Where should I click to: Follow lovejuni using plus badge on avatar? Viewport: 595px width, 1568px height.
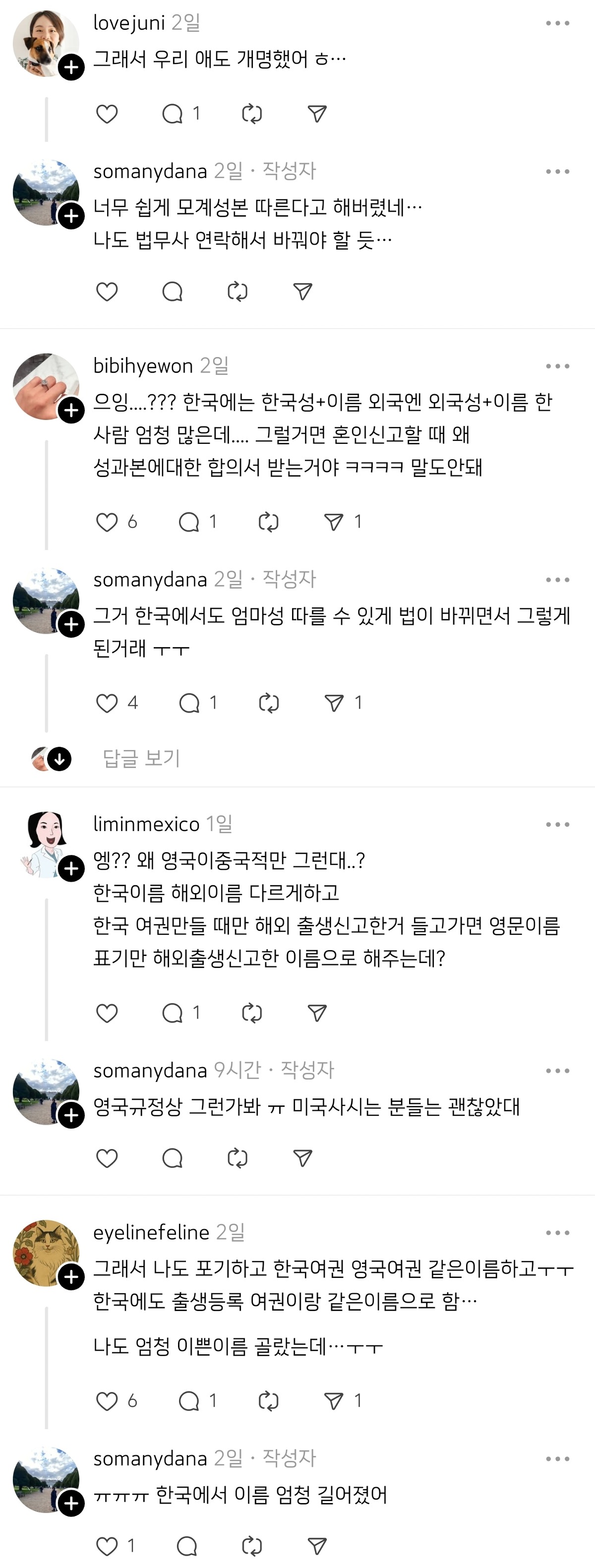pyautogui.click(x=71, y=67)
